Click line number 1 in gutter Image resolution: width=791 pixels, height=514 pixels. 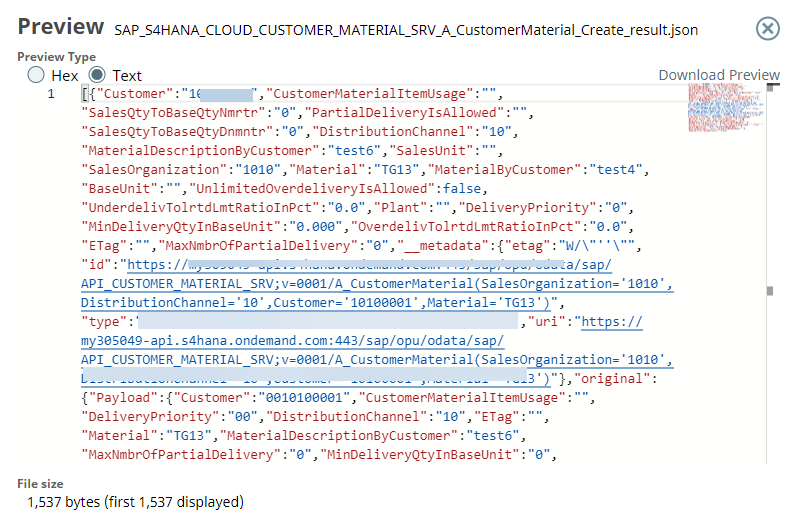coord(51,94)
